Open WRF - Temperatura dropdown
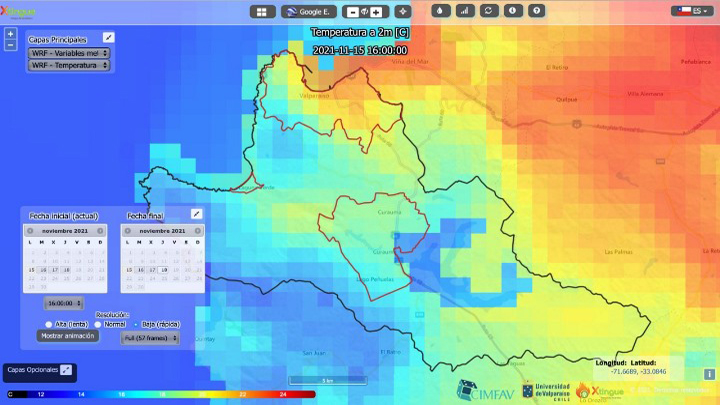The width and height of the screenshot is (720, 405). tap(69, 65)
